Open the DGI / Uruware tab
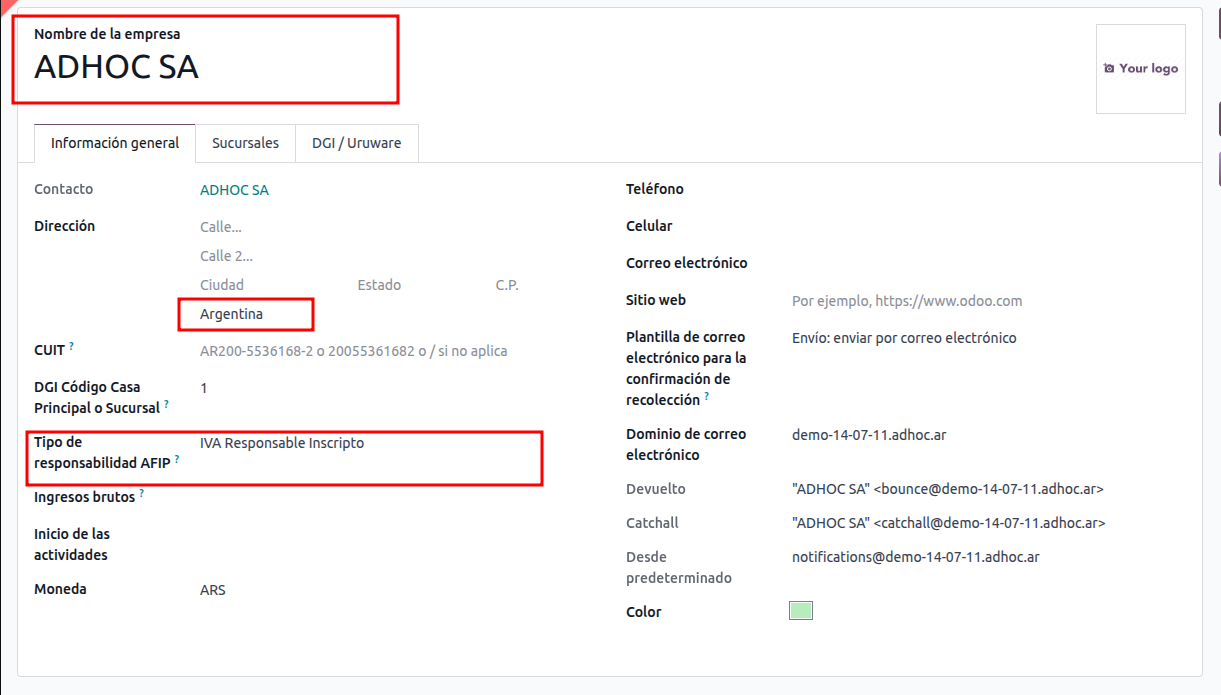 coord(356,143)
